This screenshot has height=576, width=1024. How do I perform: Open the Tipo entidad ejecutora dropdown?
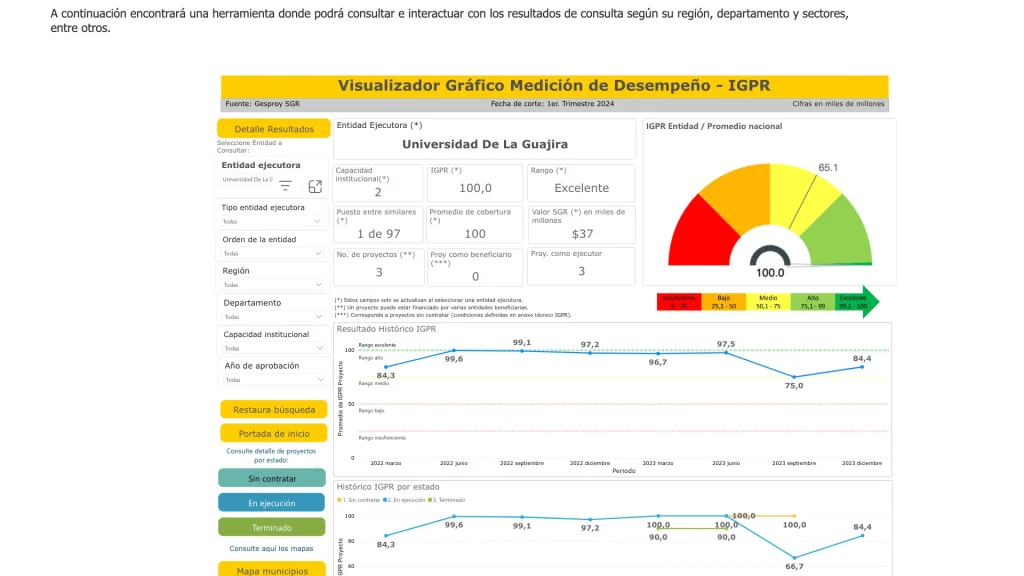coord(272,221)
